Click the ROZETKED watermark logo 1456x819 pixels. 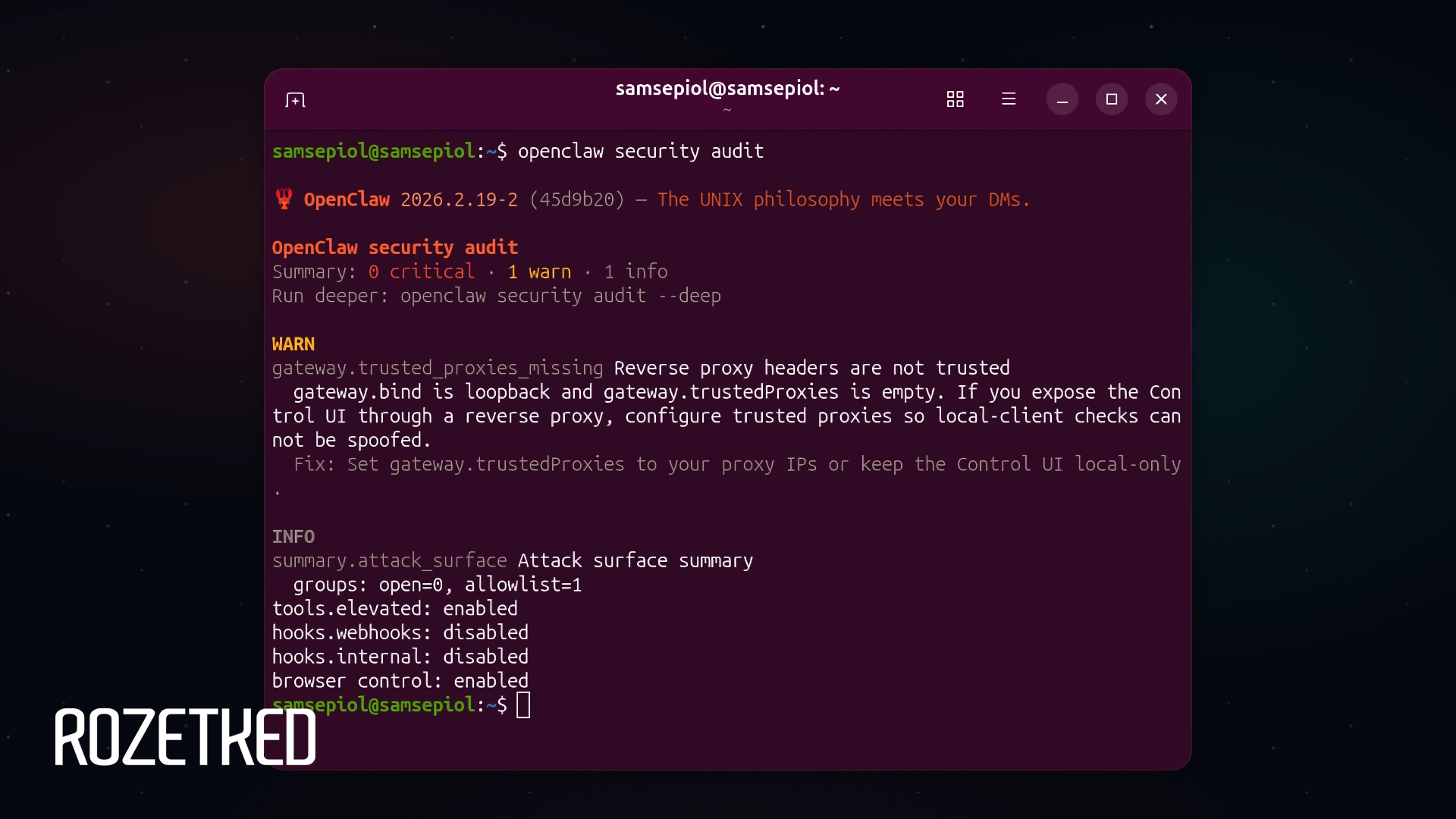pyautogui.click(x=185, y=737)
